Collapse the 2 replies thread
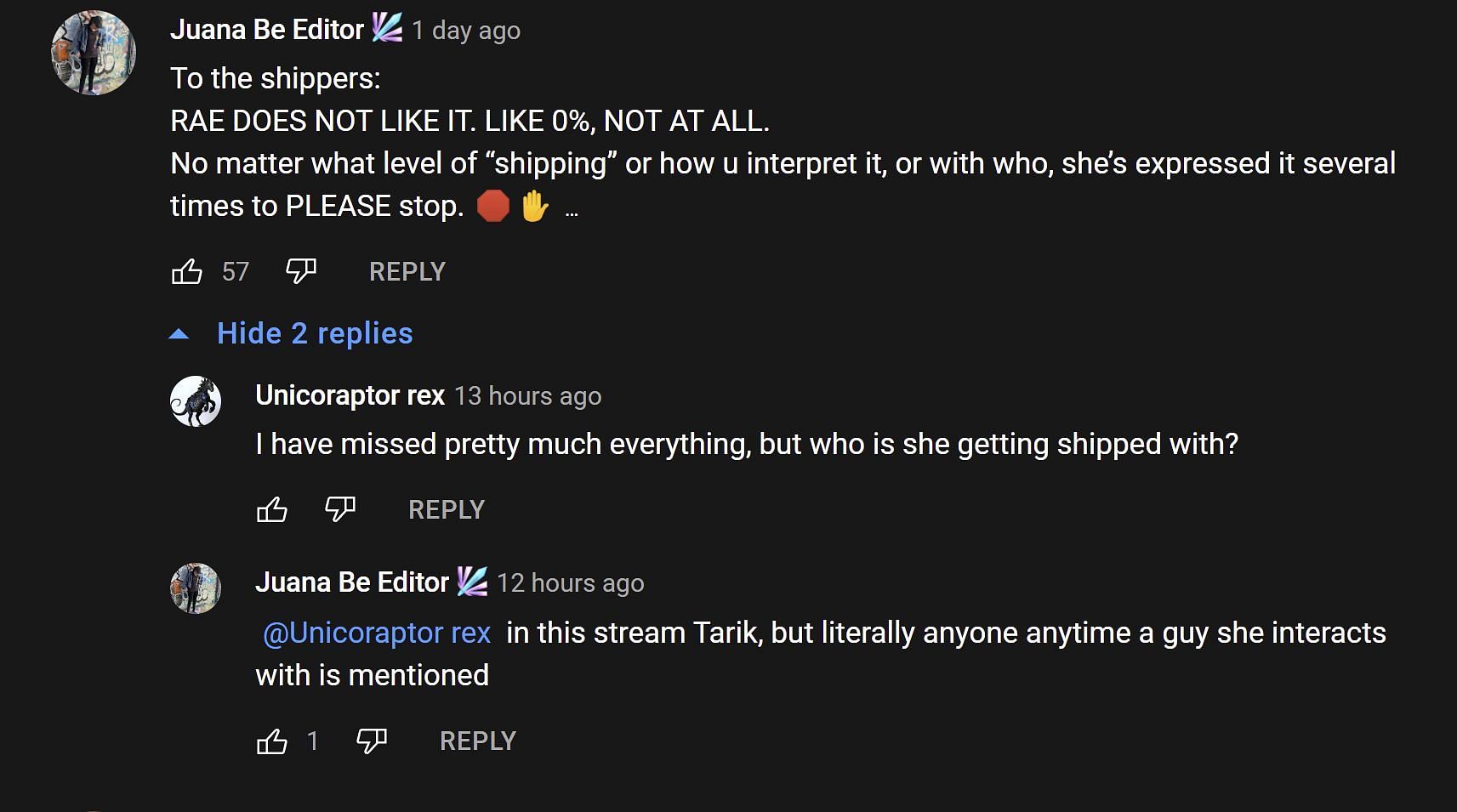This screenshot has height=812, width=1457. (x=315, y=333)
